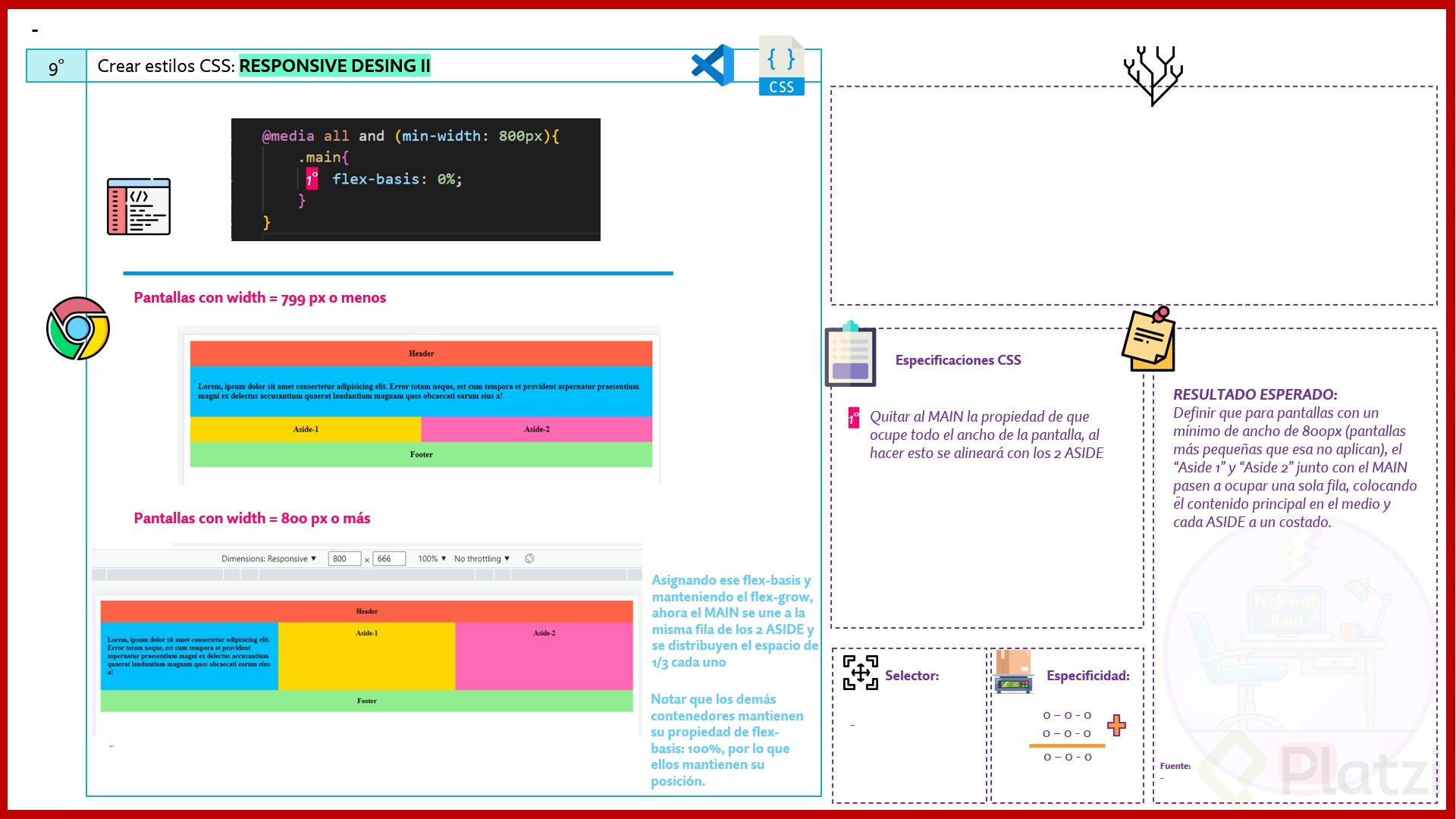1456x819 pixels.
Task: Click the pink 1° marker in the code
Action: click(312, 179)
